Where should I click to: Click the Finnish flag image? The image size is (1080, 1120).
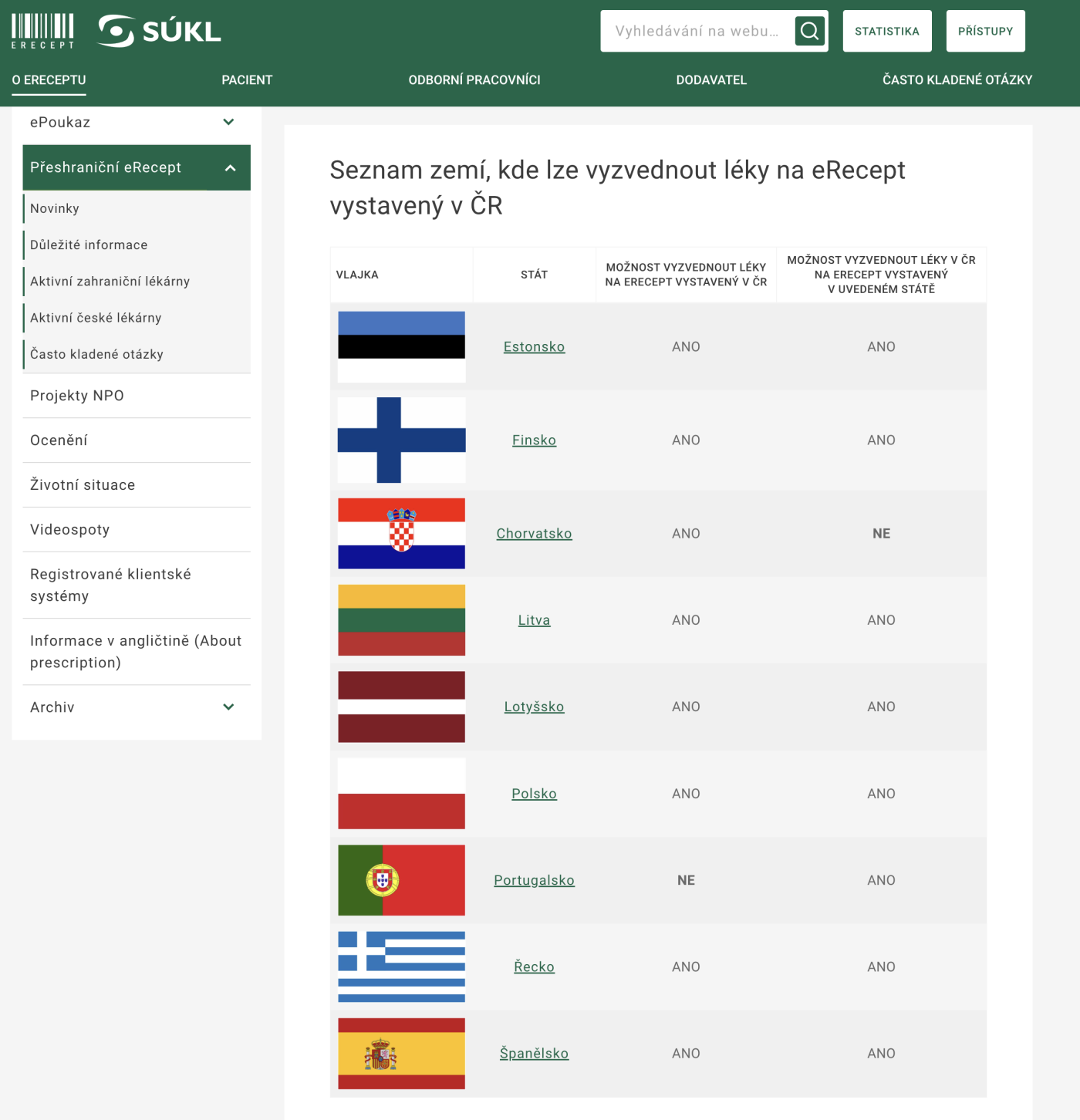[401, 440]
